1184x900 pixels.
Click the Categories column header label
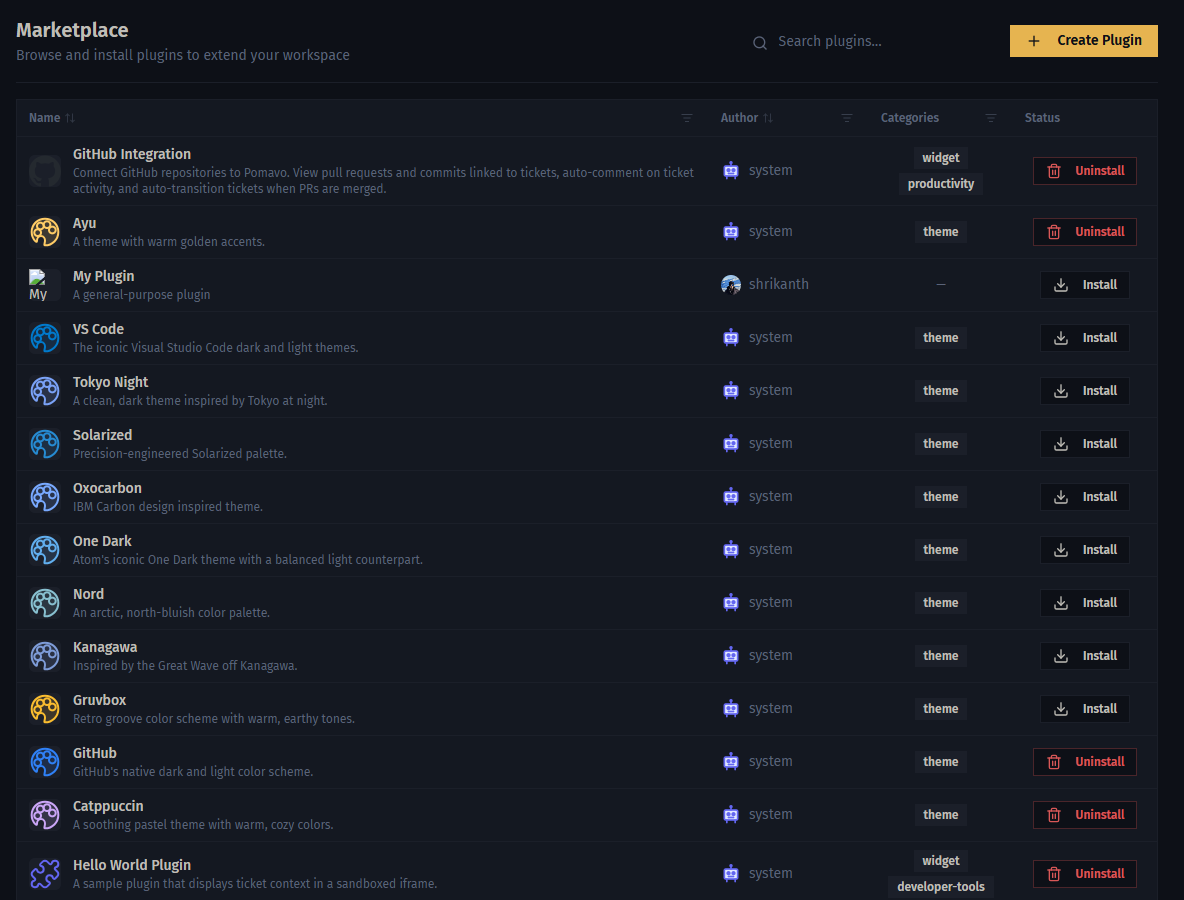click(909, 118)
